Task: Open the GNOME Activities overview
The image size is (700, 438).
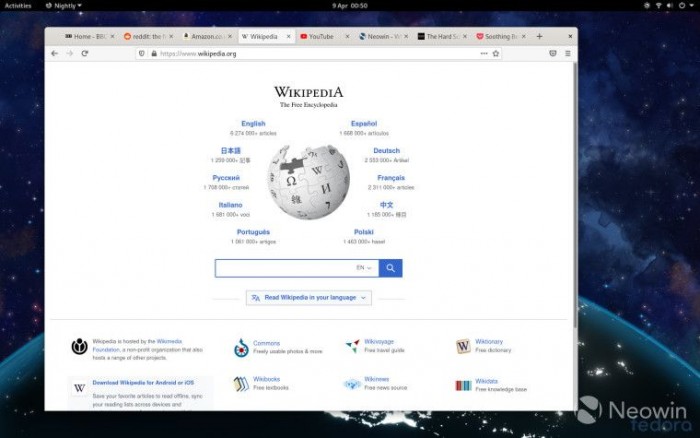Action: pyautogui.click(x=18, y=5)
